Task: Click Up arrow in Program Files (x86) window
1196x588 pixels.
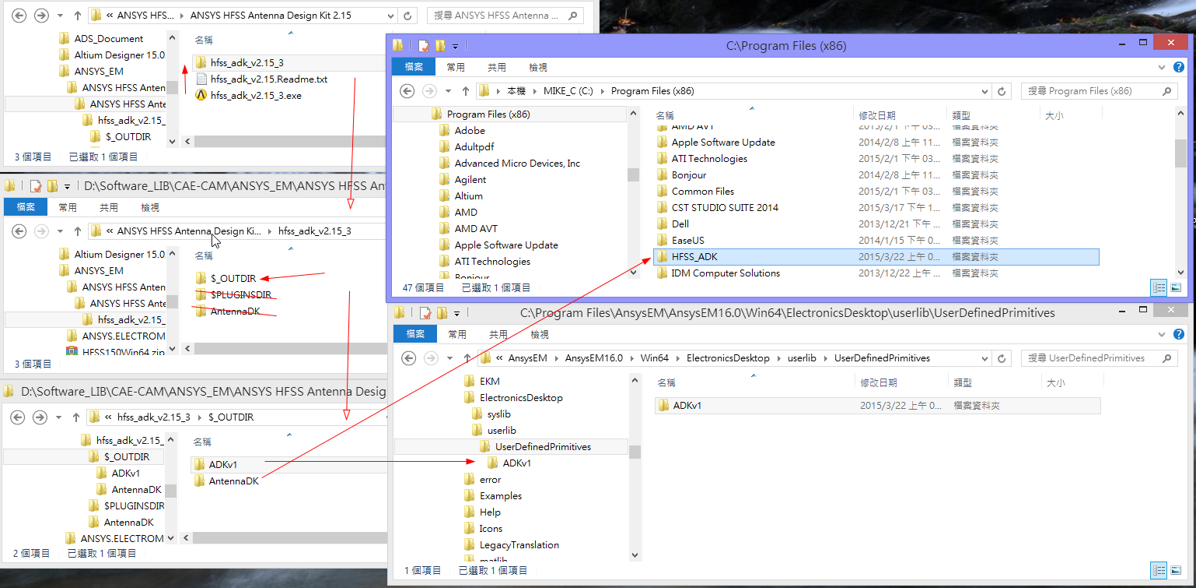Action: (465, 91)
